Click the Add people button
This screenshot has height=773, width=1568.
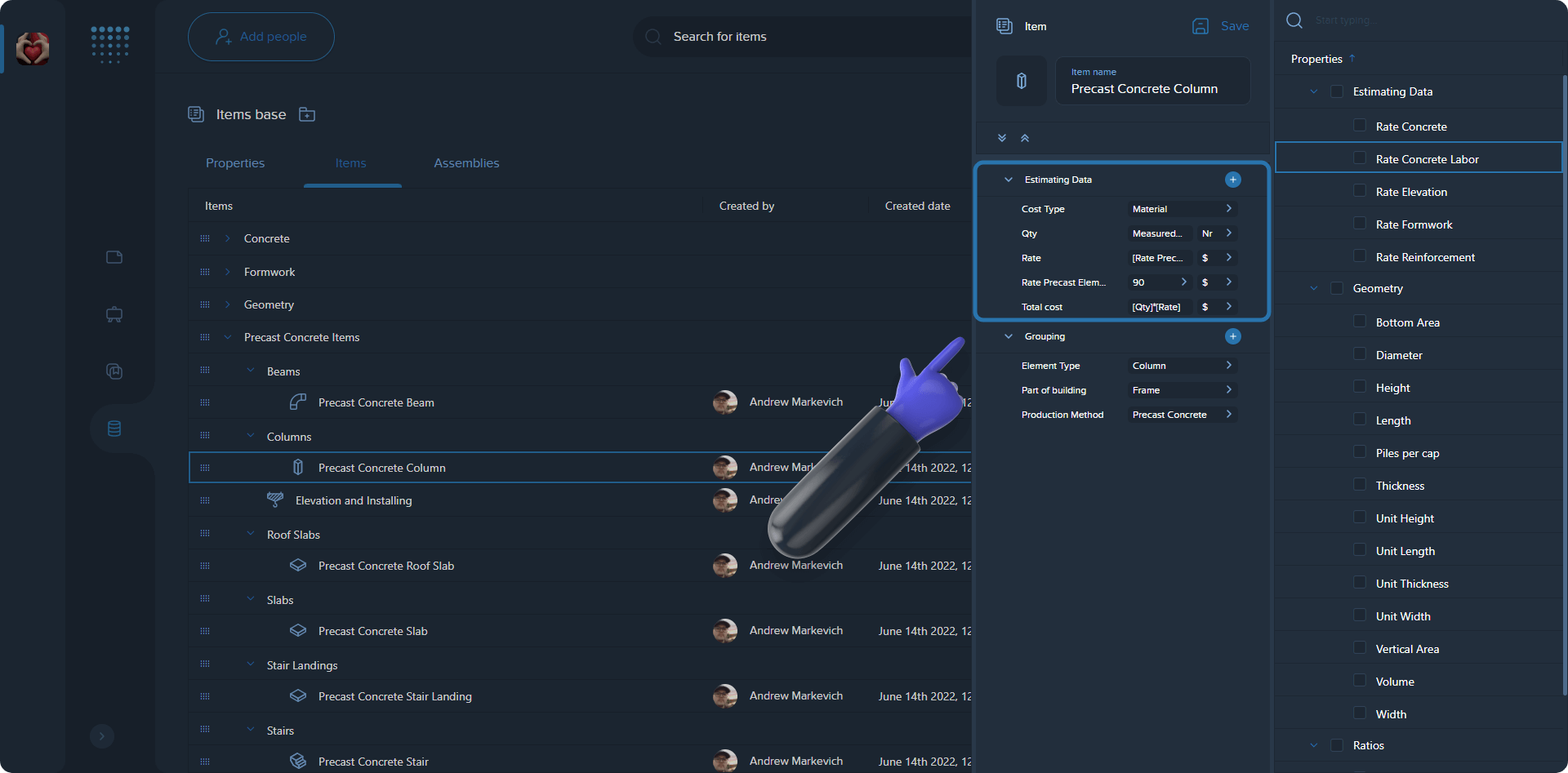261,37
